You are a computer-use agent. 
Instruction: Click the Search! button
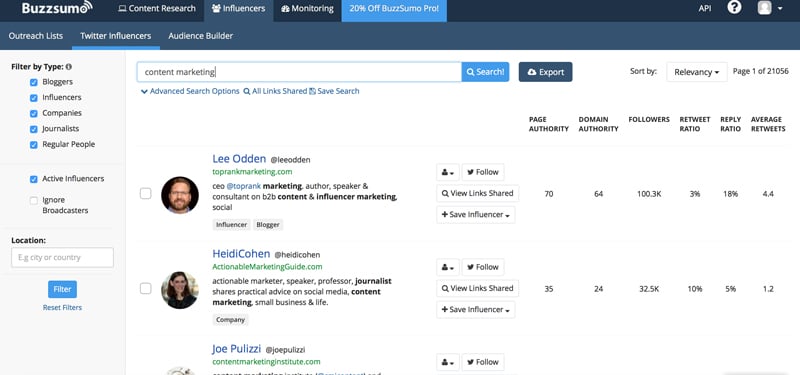[x=485, y=72]
